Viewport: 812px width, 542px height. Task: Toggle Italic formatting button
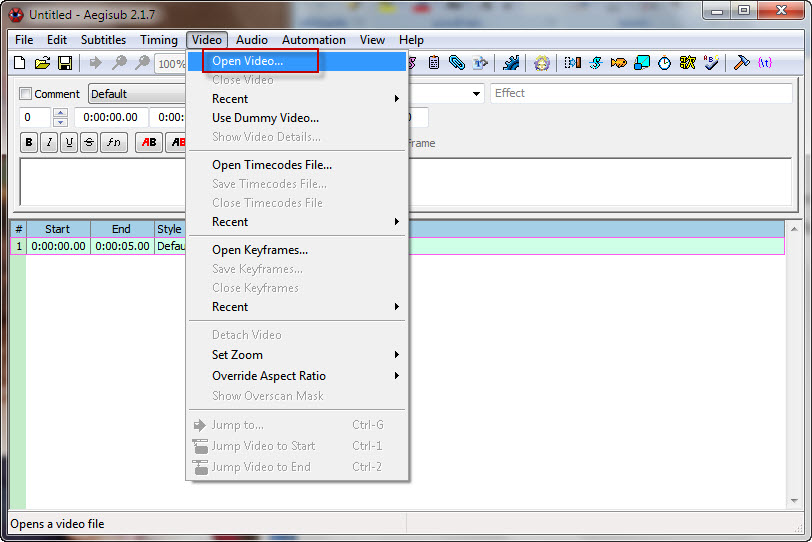click(x=49, y=142)
